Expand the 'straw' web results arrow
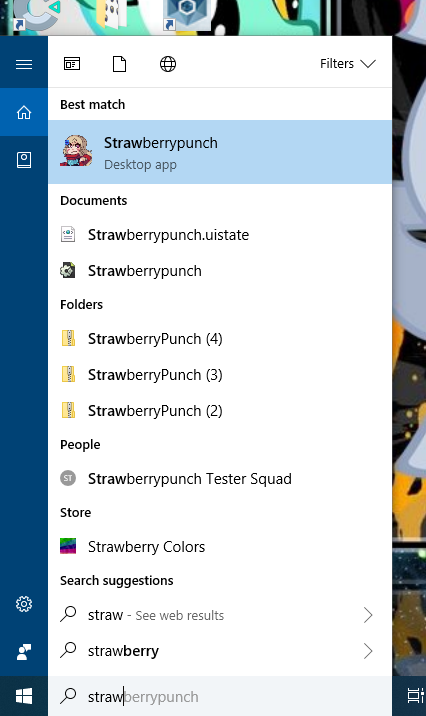This screenshot has height=716, width=426. [368, 615]
